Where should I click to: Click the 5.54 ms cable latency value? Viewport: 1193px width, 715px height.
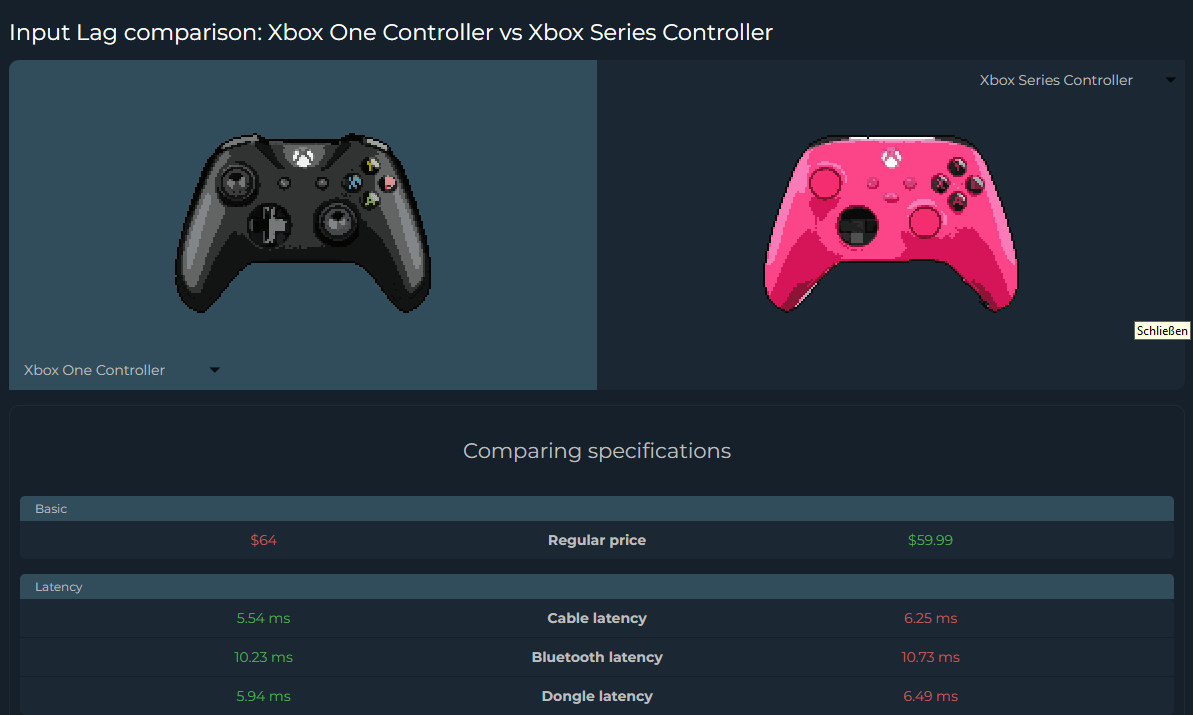(x=263, y=618)
